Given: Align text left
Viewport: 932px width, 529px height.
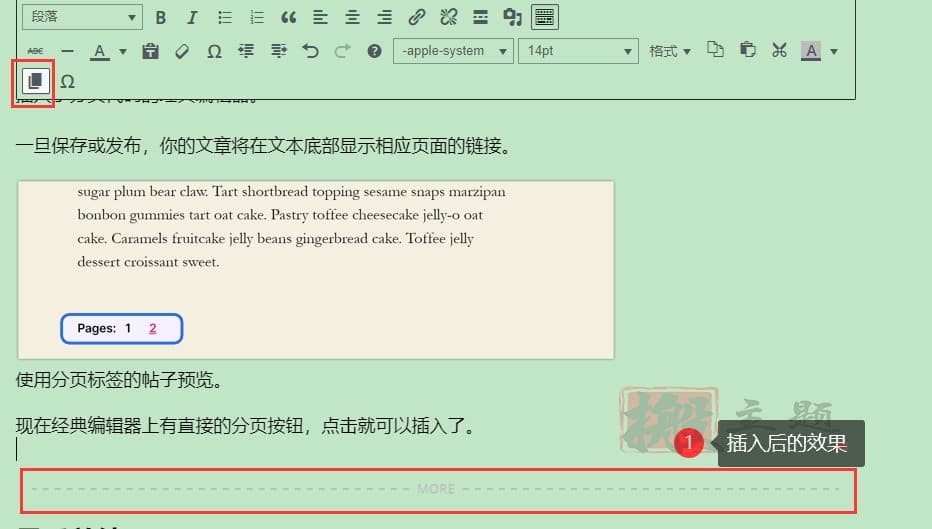Looking at the screenshot, I should click(320, 17).
